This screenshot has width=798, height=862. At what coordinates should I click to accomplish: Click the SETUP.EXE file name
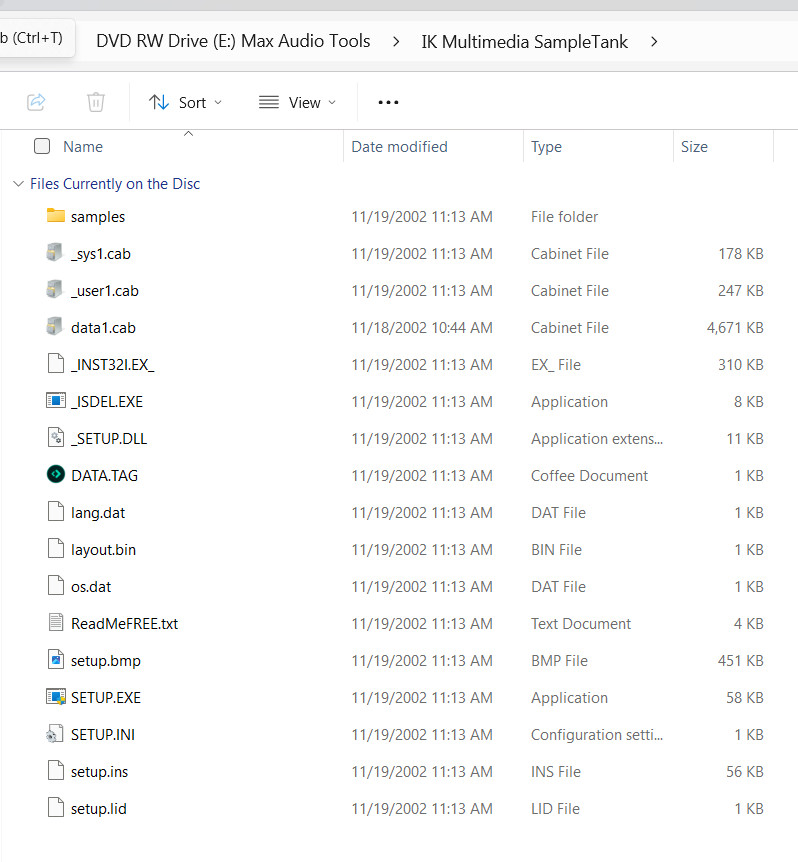pos(106,698)
